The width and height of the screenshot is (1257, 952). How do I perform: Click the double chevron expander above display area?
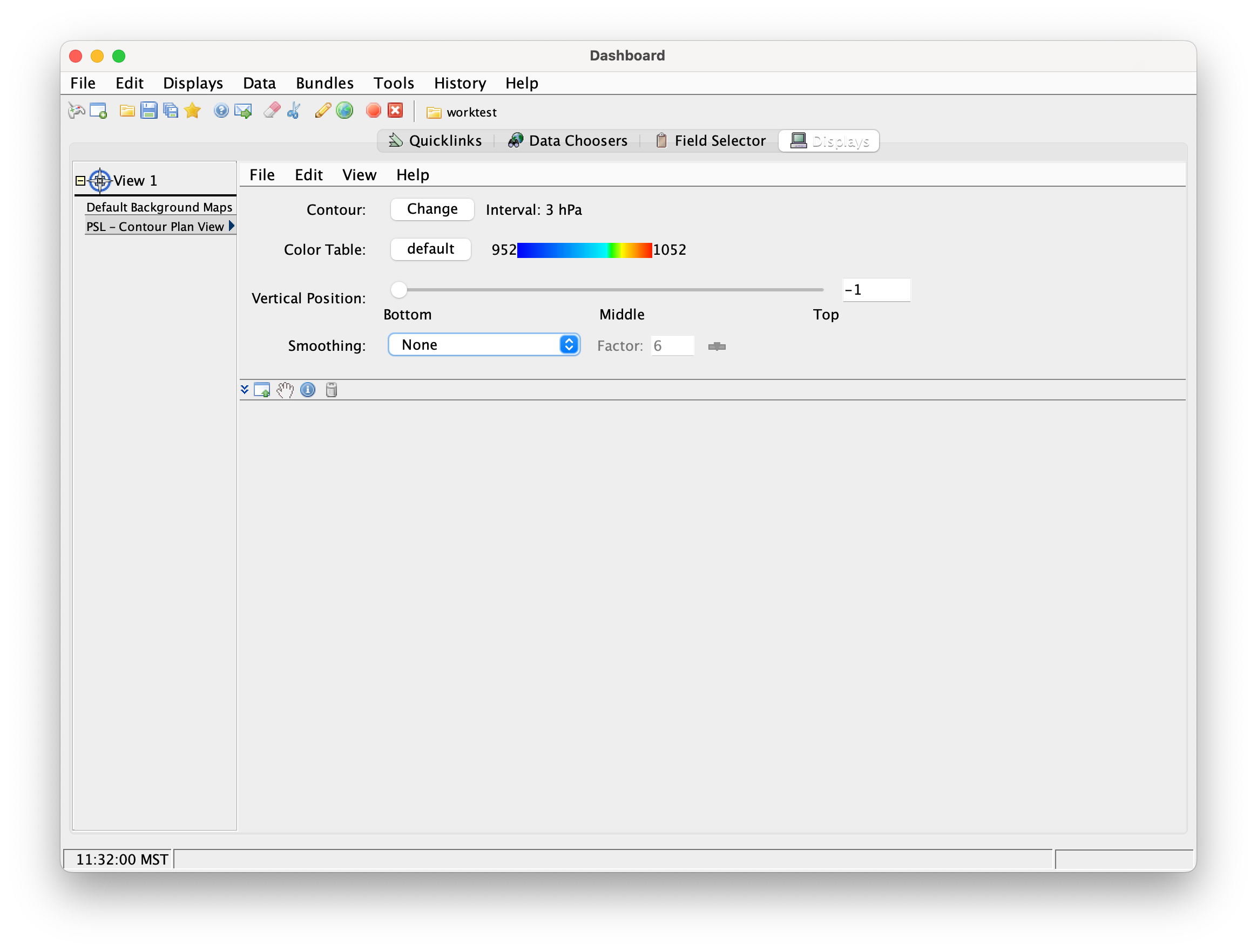pos(245,390)
